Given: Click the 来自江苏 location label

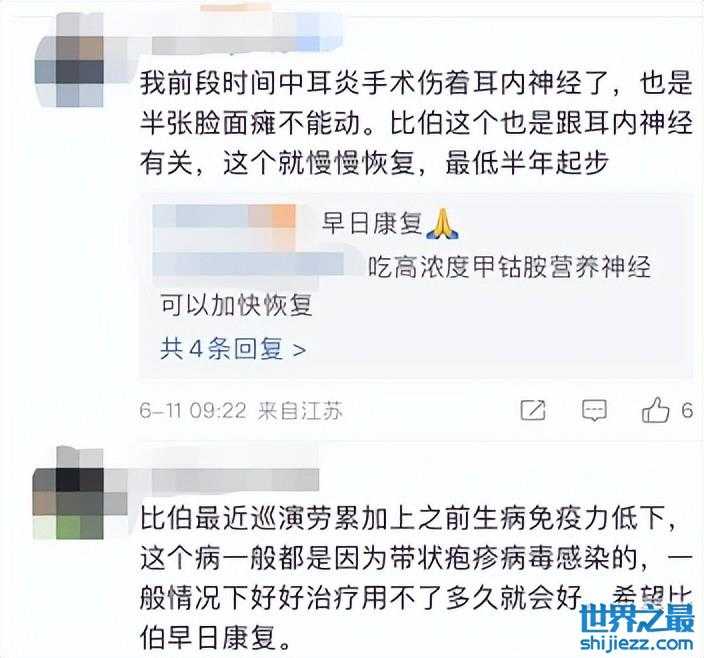Looking at the screenshot, I should (x=300, y=410).
